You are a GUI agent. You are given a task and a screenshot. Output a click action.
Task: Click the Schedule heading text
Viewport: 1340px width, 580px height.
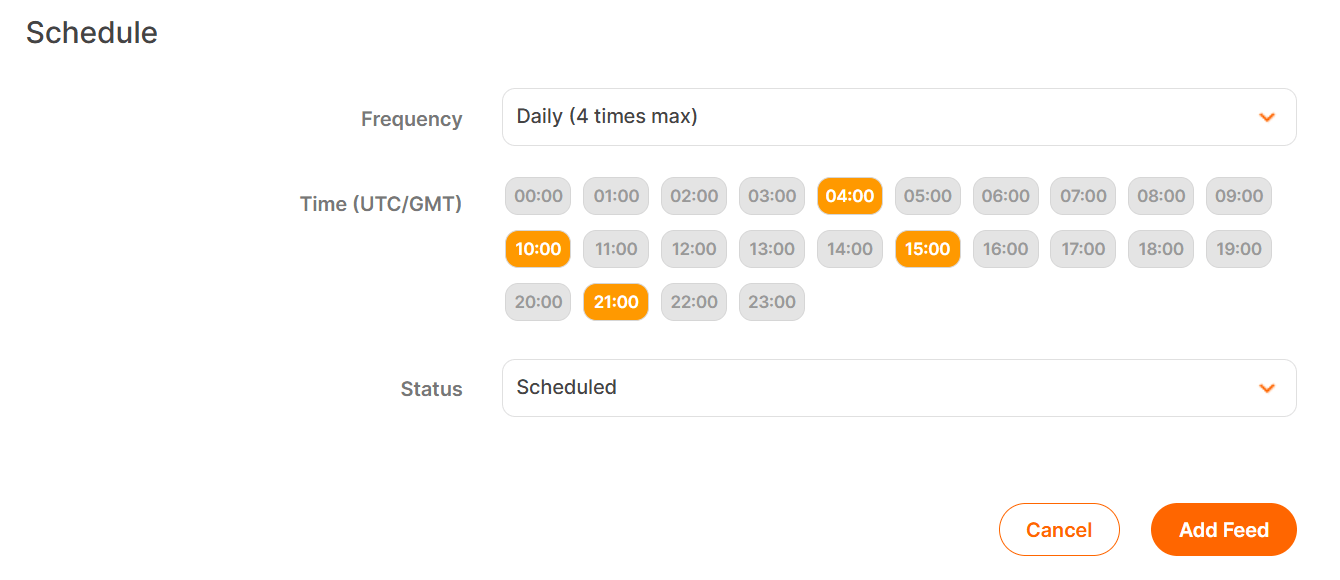click(x=91, y=32)
